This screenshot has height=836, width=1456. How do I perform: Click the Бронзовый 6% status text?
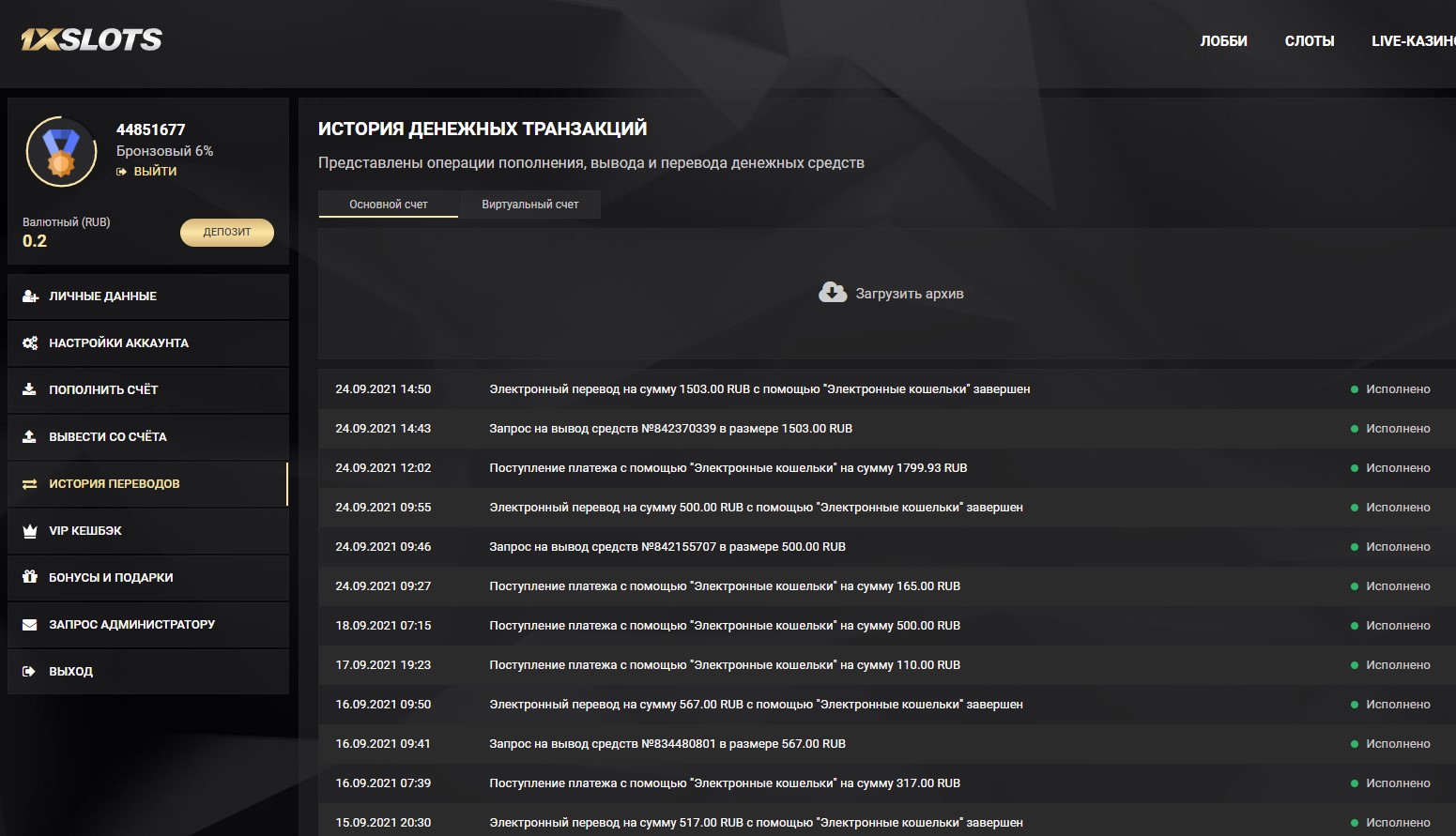pos(164,151)
